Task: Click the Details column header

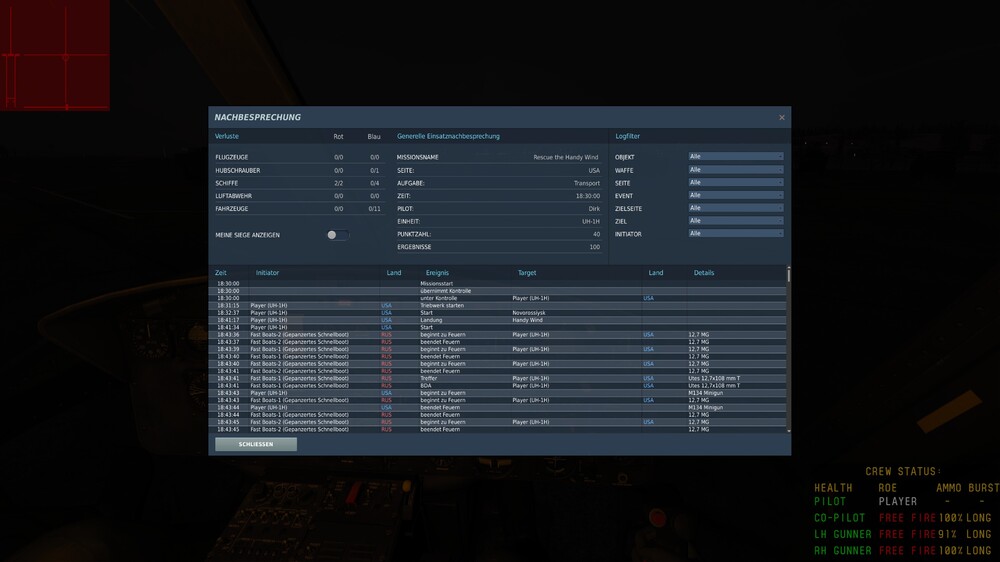Action: click(703, 272)
